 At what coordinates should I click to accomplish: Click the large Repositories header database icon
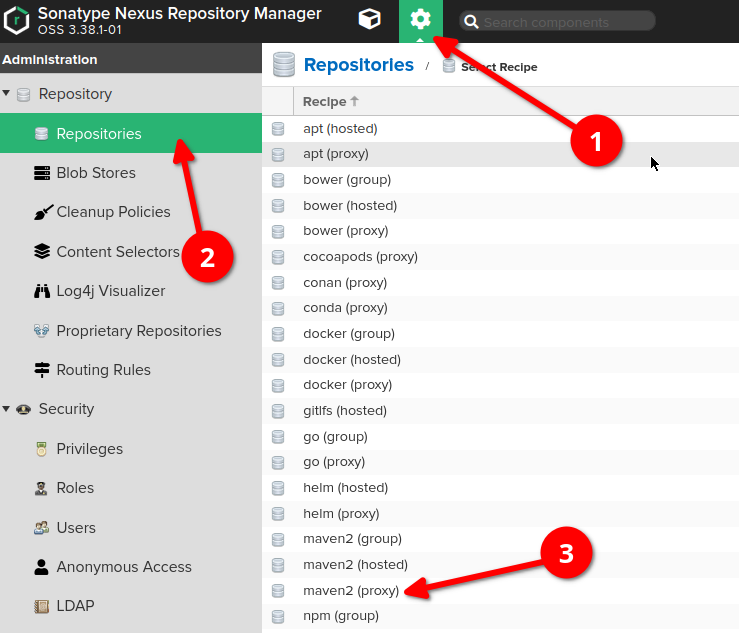pyautogui.click(x=284, y=65)
